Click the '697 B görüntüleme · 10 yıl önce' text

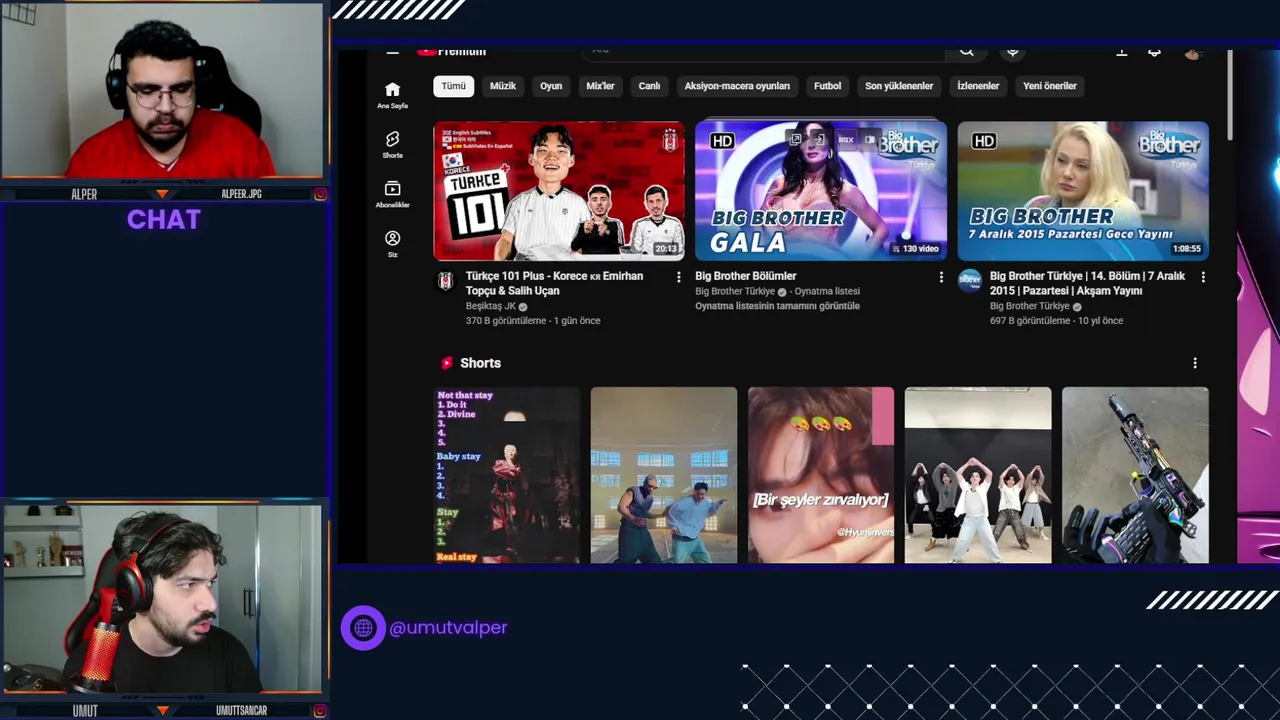click(x=1056, y=321)
